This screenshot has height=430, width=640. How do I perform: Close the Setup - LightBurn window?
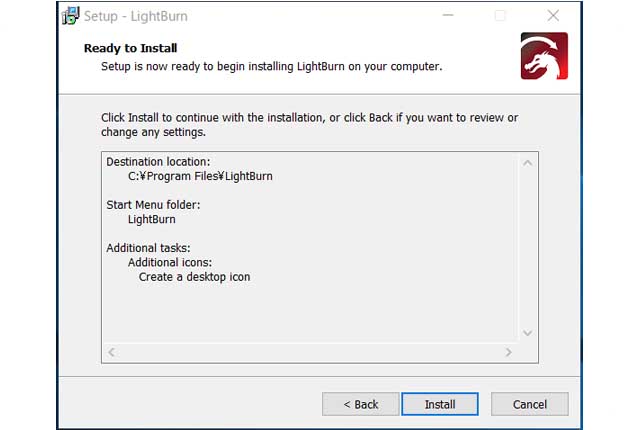553,16
